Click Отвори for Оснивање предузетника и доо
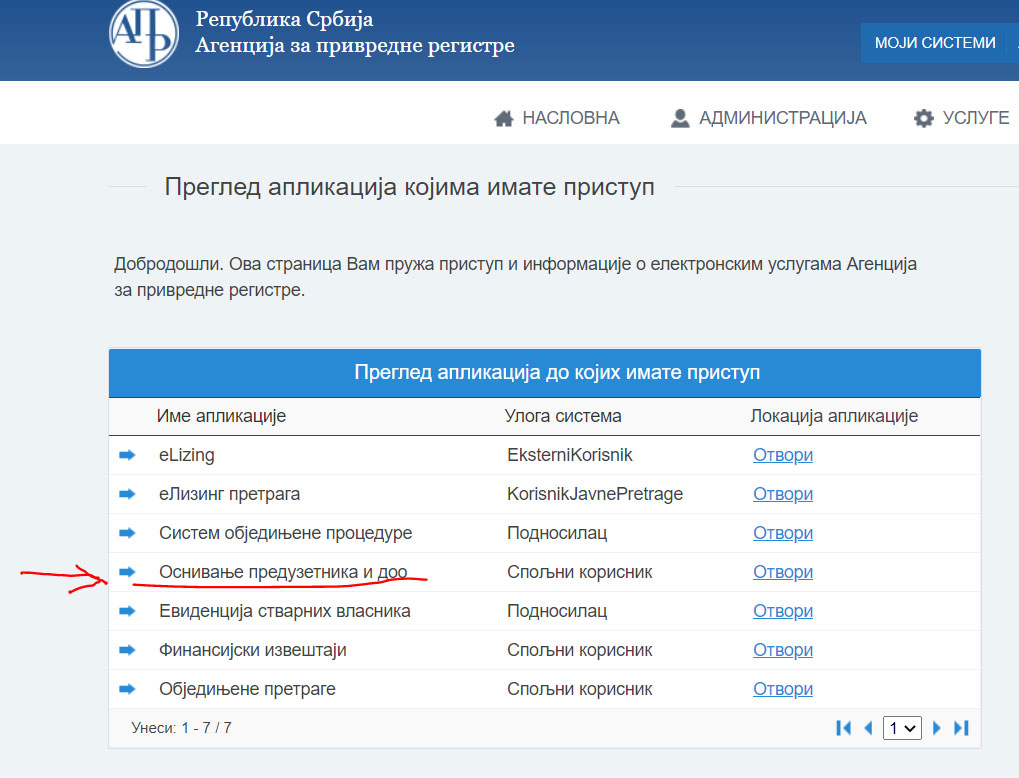 click(x=782, y=572)
